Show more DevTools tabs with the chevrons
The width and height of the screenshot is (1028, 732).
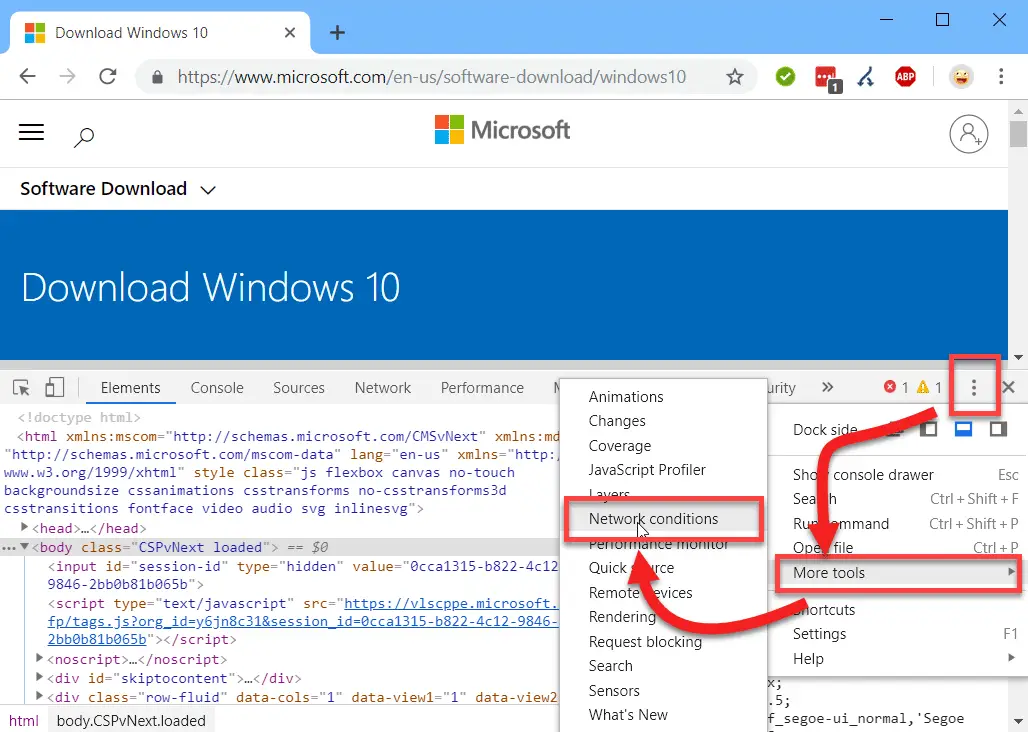[827, 387]
